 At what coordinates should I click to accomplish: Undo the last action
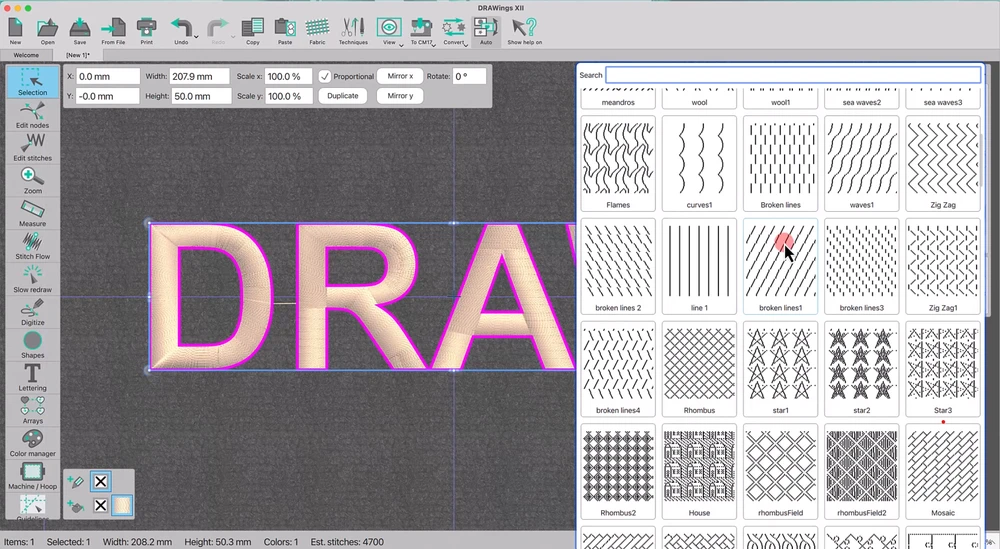181,29
